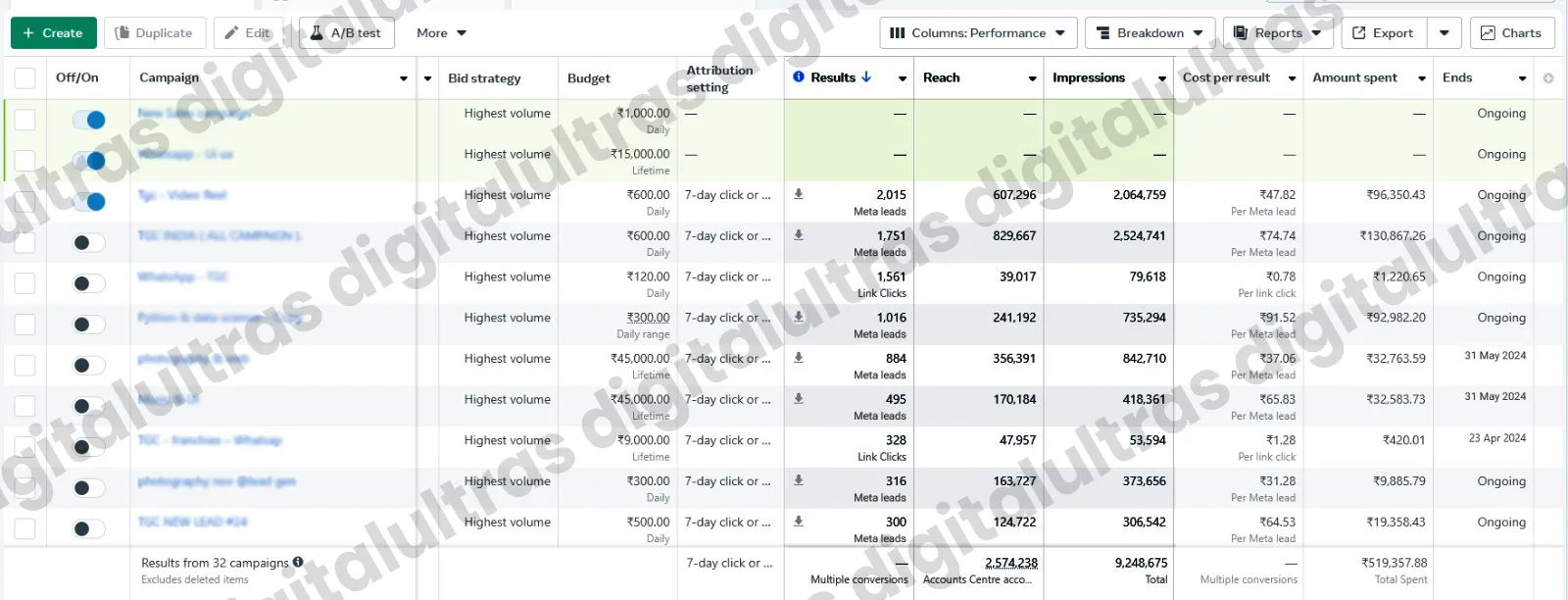Image resolution: width=1568 pixels, height=600 pixels.
Task: Click the download icon in 884 results row
Action: [799, 358]
